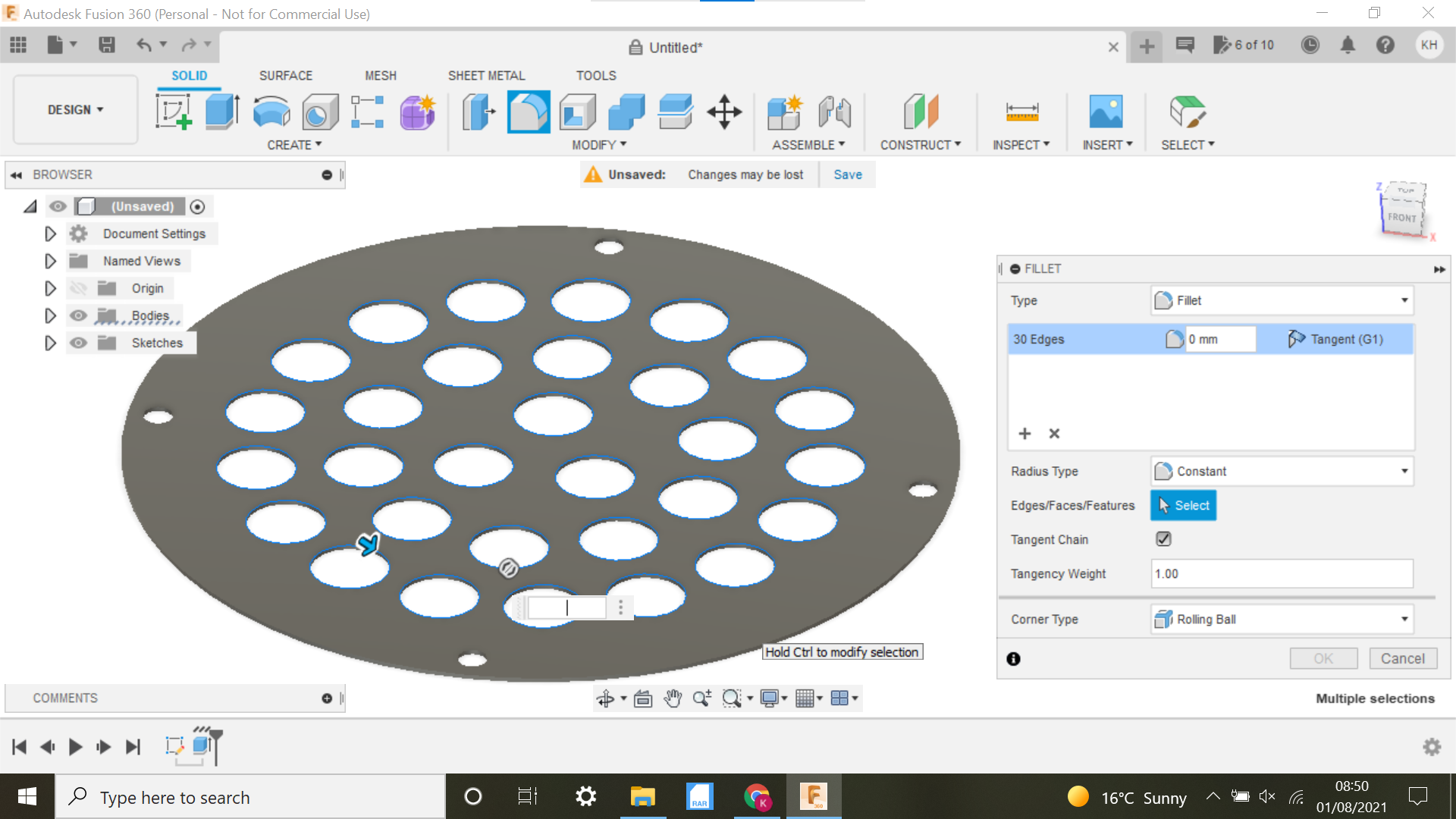The width and height of the screenshot is (1456, 819).
Task: Select the Extrude tool
Action: click(x=222, y=111)
